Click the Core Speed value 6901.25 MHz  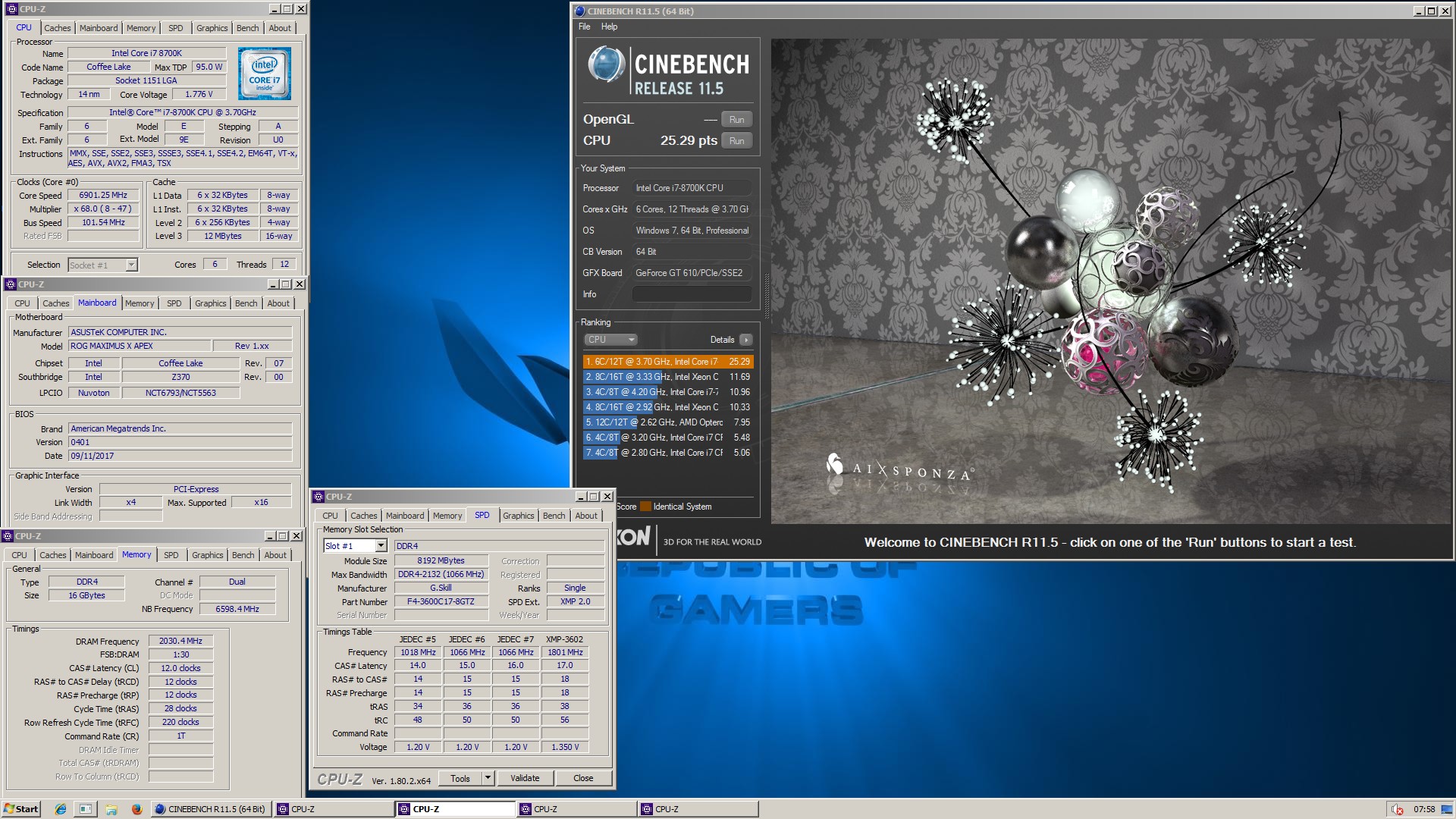point(103,195)
